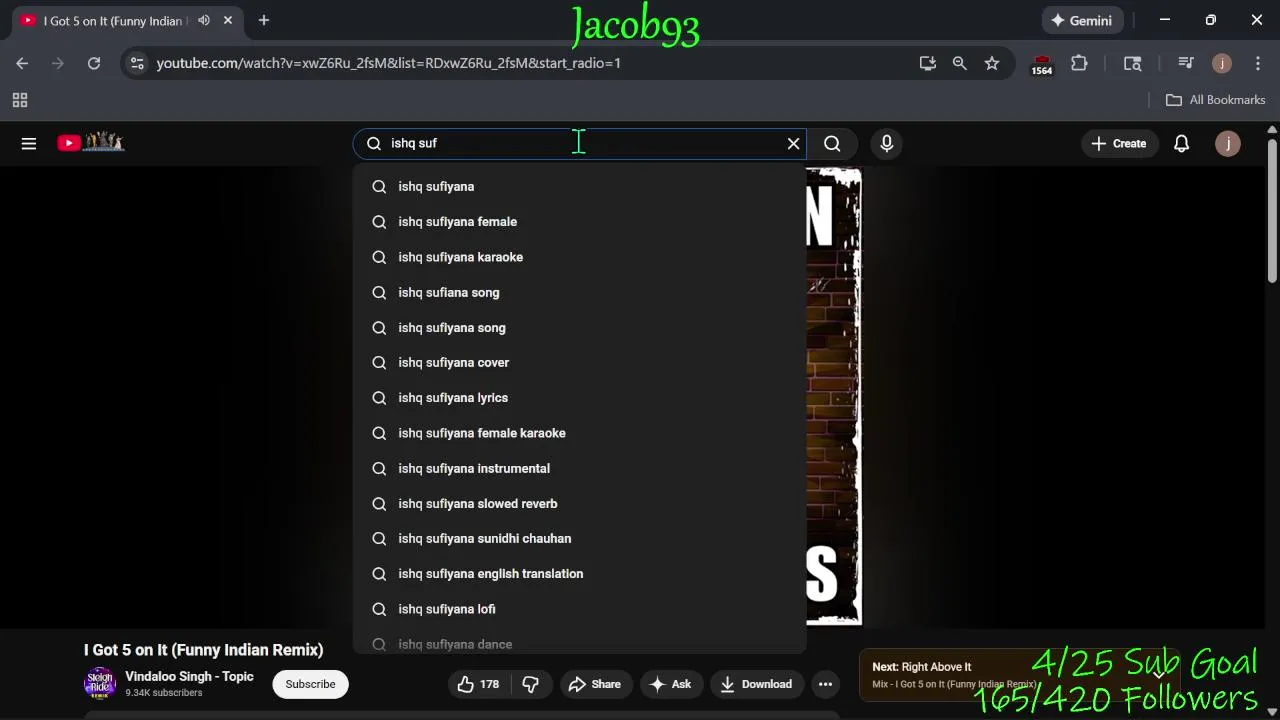Open the zoom magnifier in address bar
Viewport: 1280px width, 720px height.
[x=959, y=63]
